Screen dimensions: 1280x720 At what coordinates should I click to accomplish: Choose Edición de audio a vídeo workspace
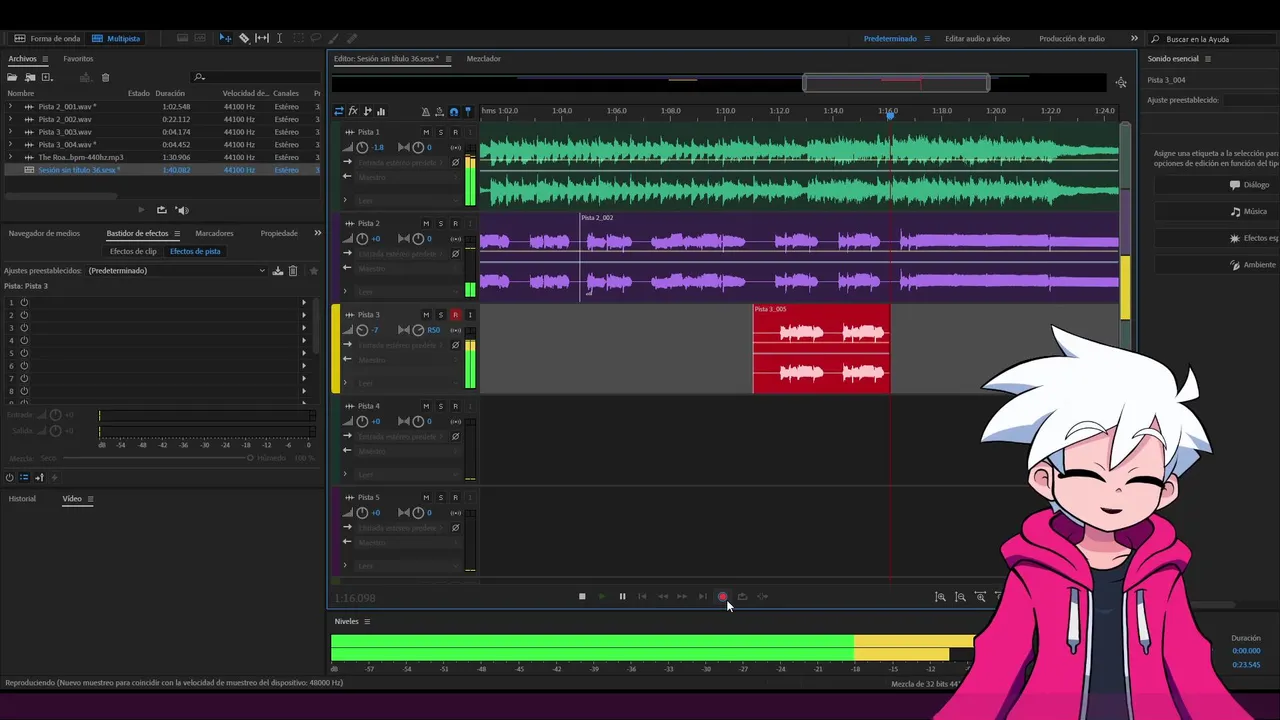pos(977,38)
